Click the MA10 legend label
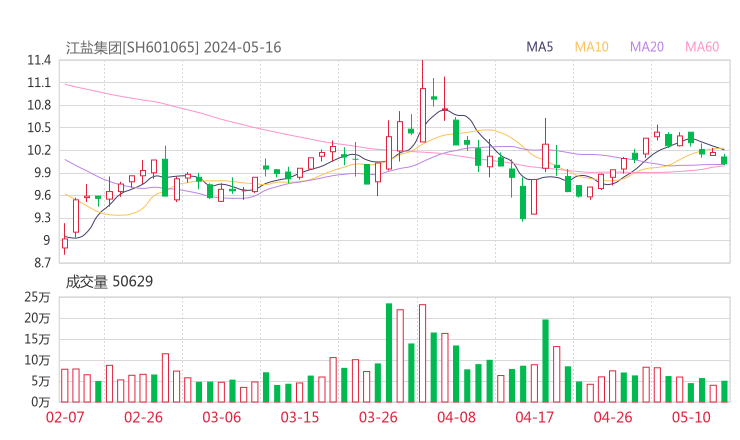 (x=591, y=47)
